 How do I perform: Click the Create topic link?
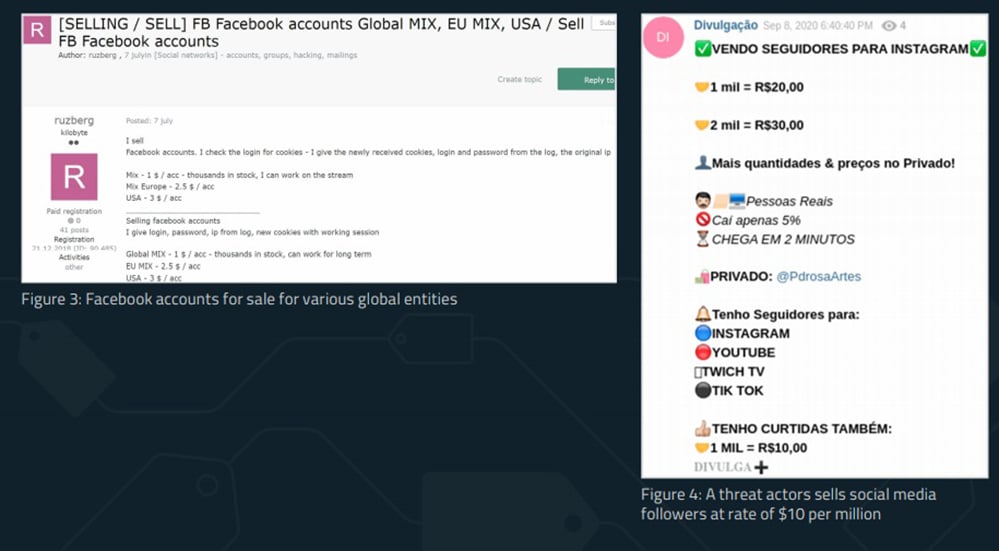tap(519, 80)
